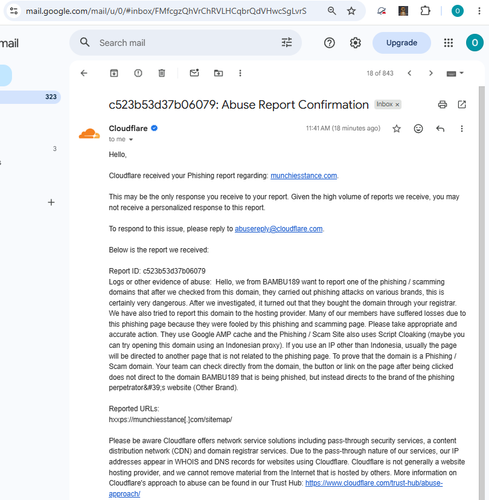This screenshot has width=489, height=500.
Task: Click the Cloudflare sender avatar logo
Action: click(x=89, y=134)
